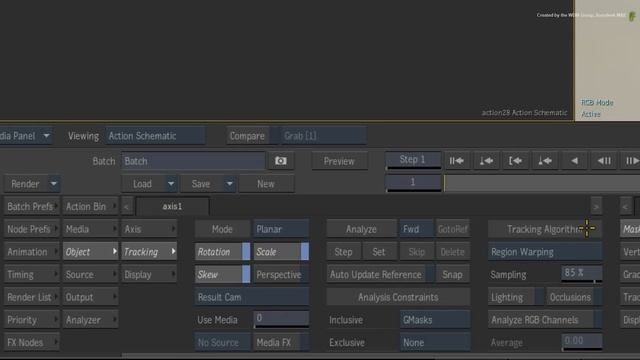Click the timeline scrub bar
The height and width of the screenshot is (360, 640).
(542, 183)
